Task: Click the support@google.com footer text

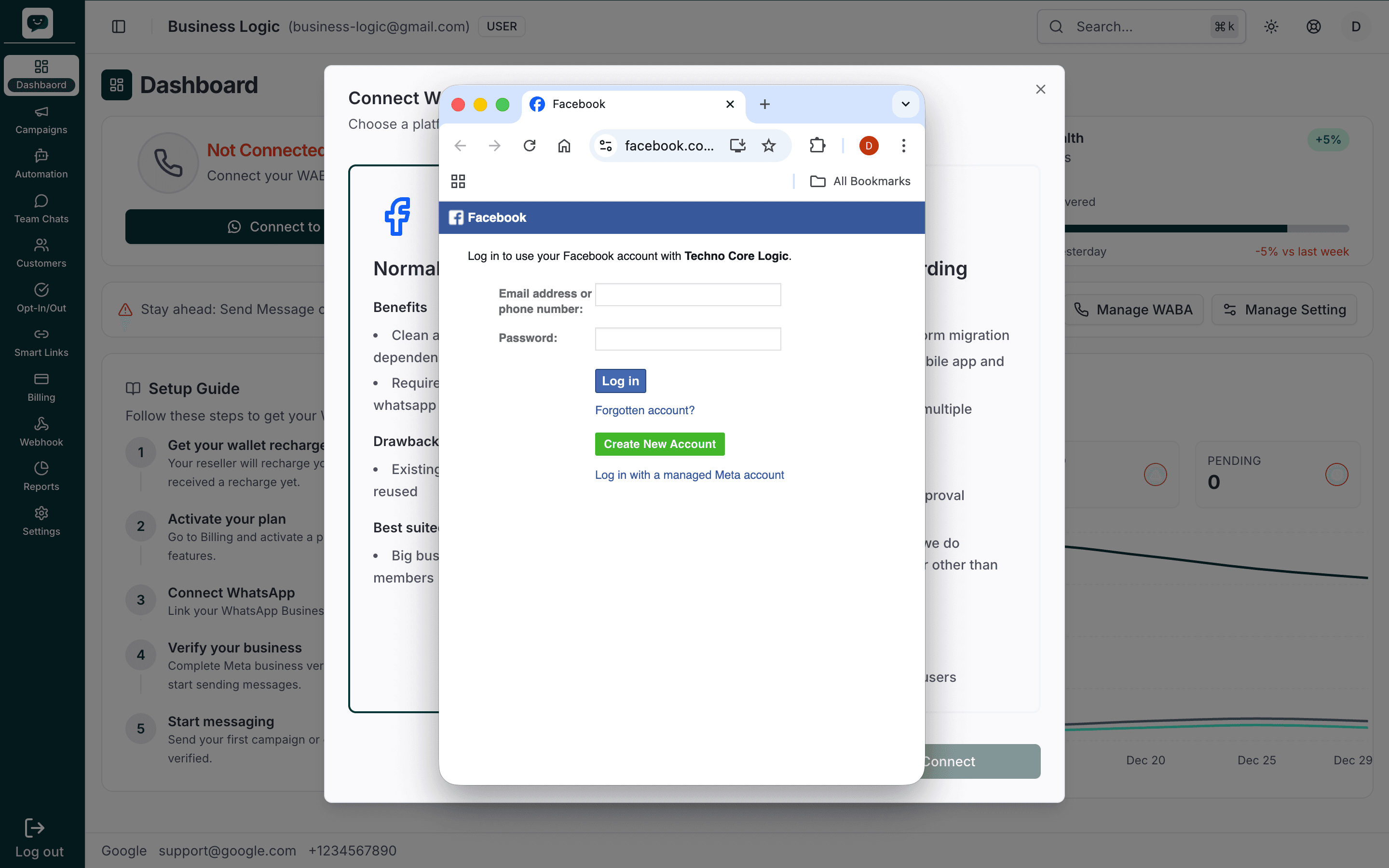Action: pyautogui.click(x=227, y=850)
